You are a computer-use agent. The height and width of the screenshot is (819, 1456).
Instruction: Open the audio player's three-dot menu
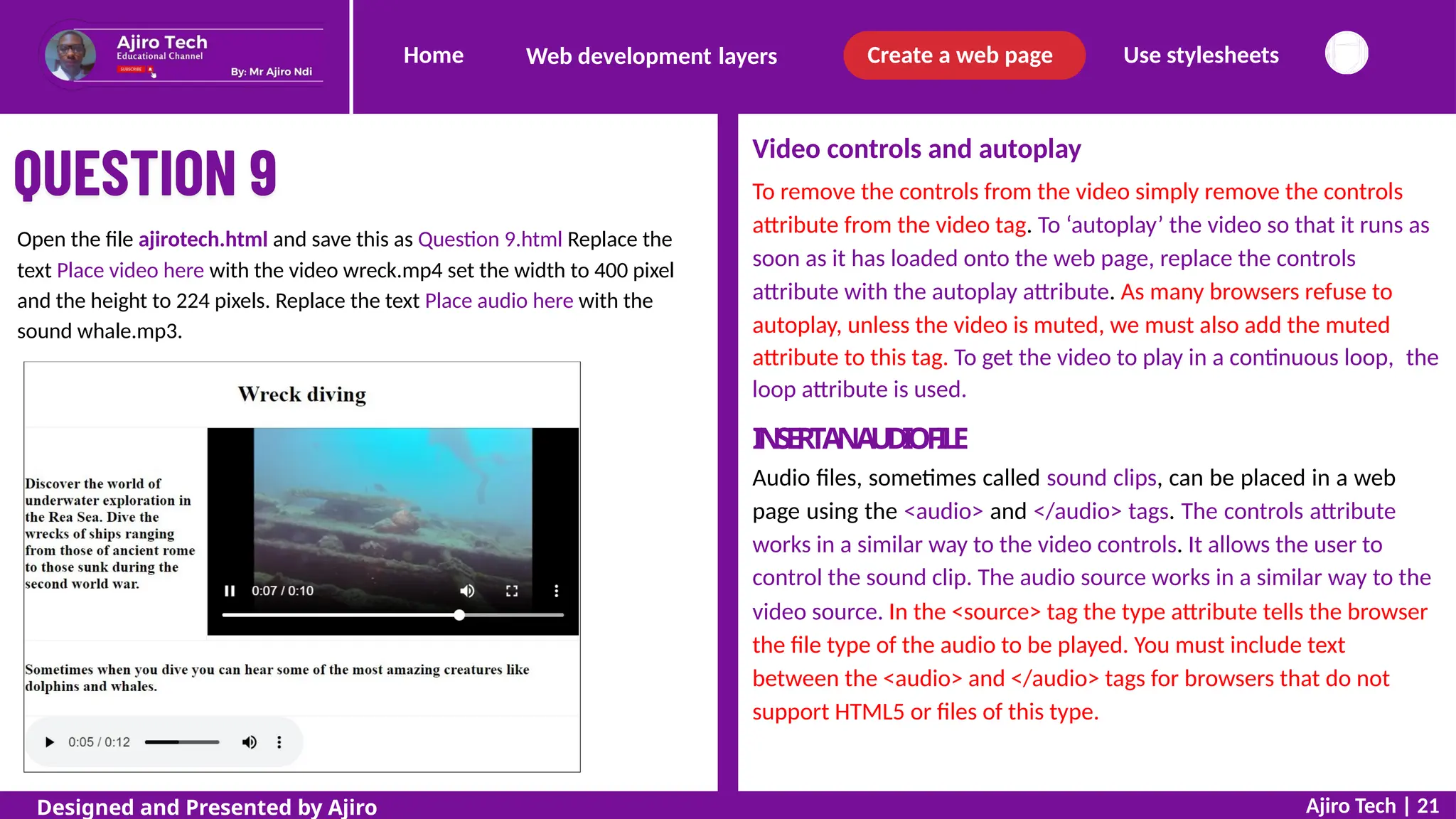click(x=279, y=742)
